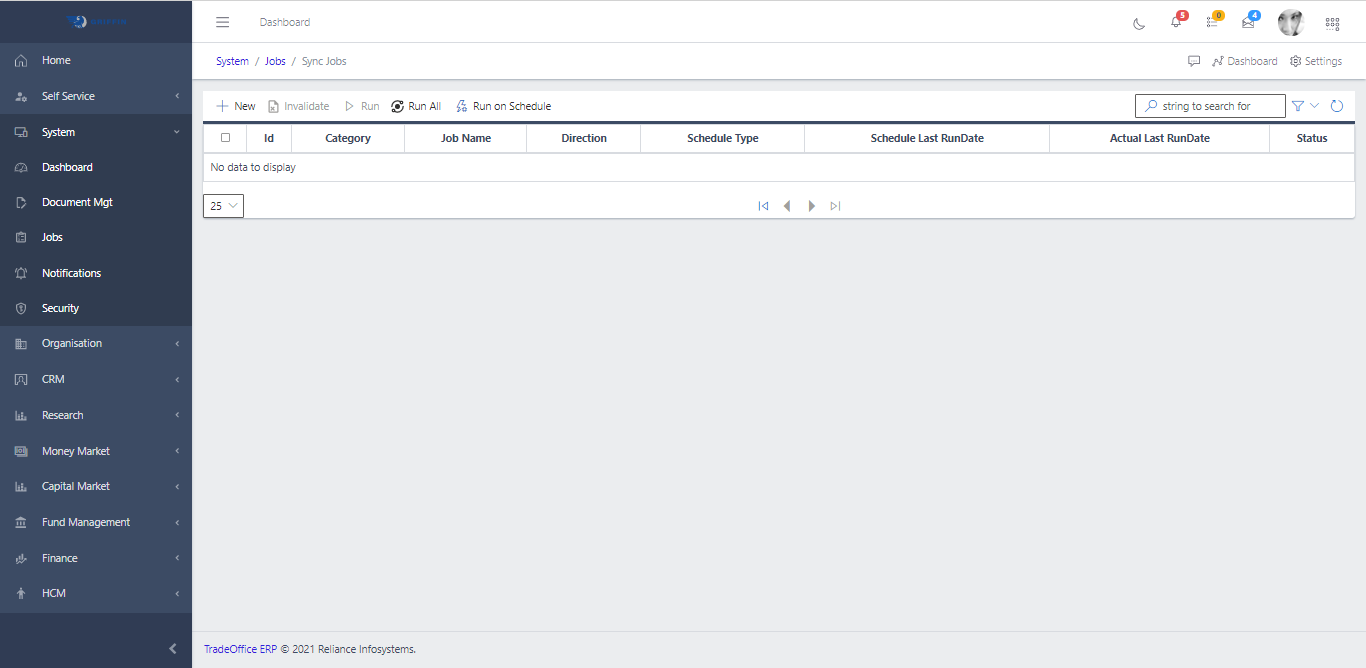Sort by Category column header
The width and height of the screenshot is (1366, 668).
(348, 138)
